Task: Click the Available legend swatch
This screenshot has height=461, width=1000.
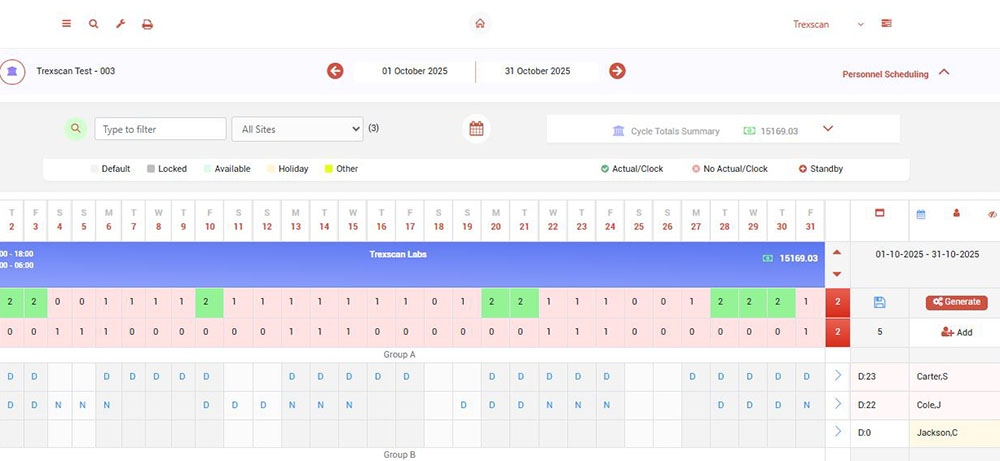Action: (x=207, y=169)
